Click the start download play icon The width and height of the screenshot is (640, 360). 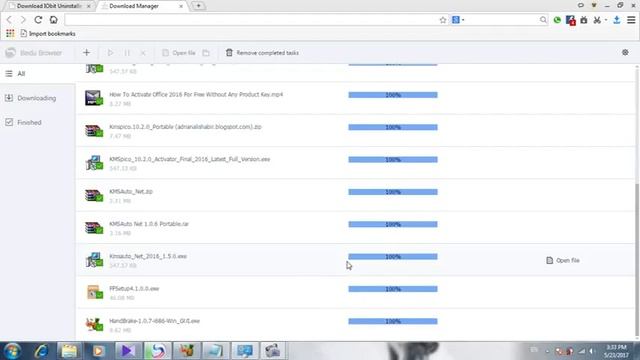pyautogui.click(x=110, y=53)
